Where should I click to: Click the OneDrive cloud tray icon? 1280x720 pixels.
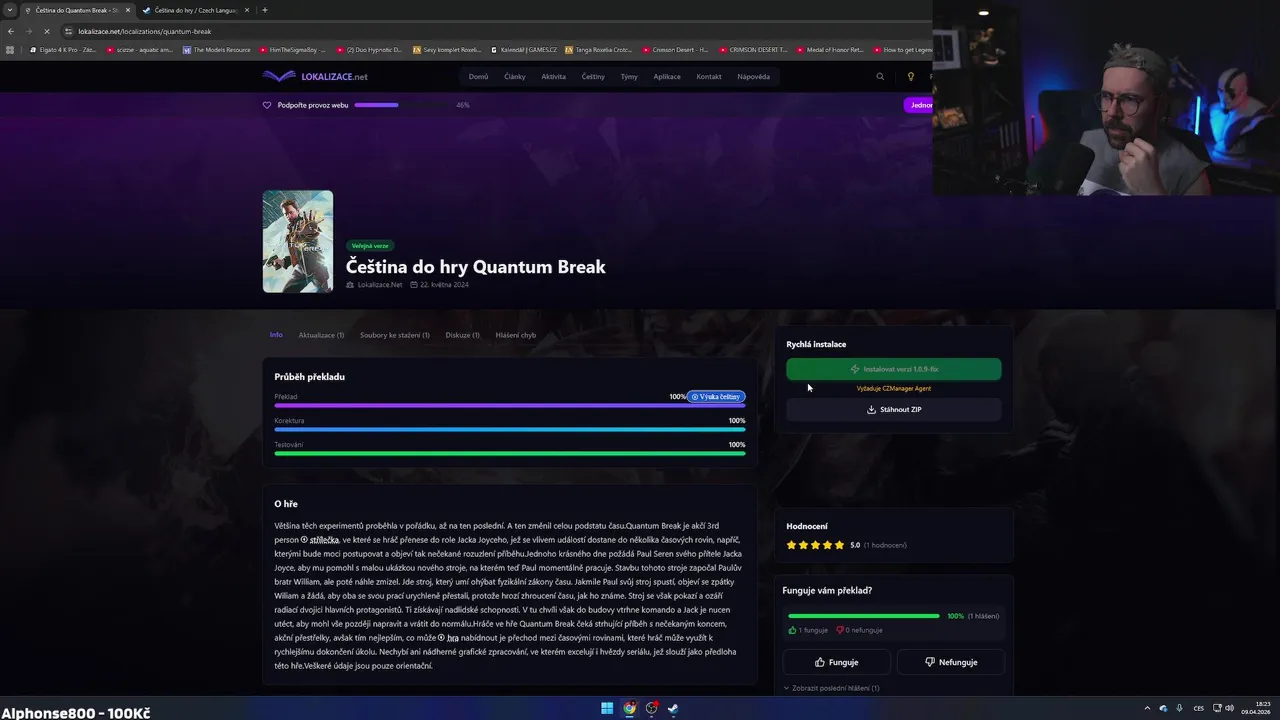coord(1163,708)
